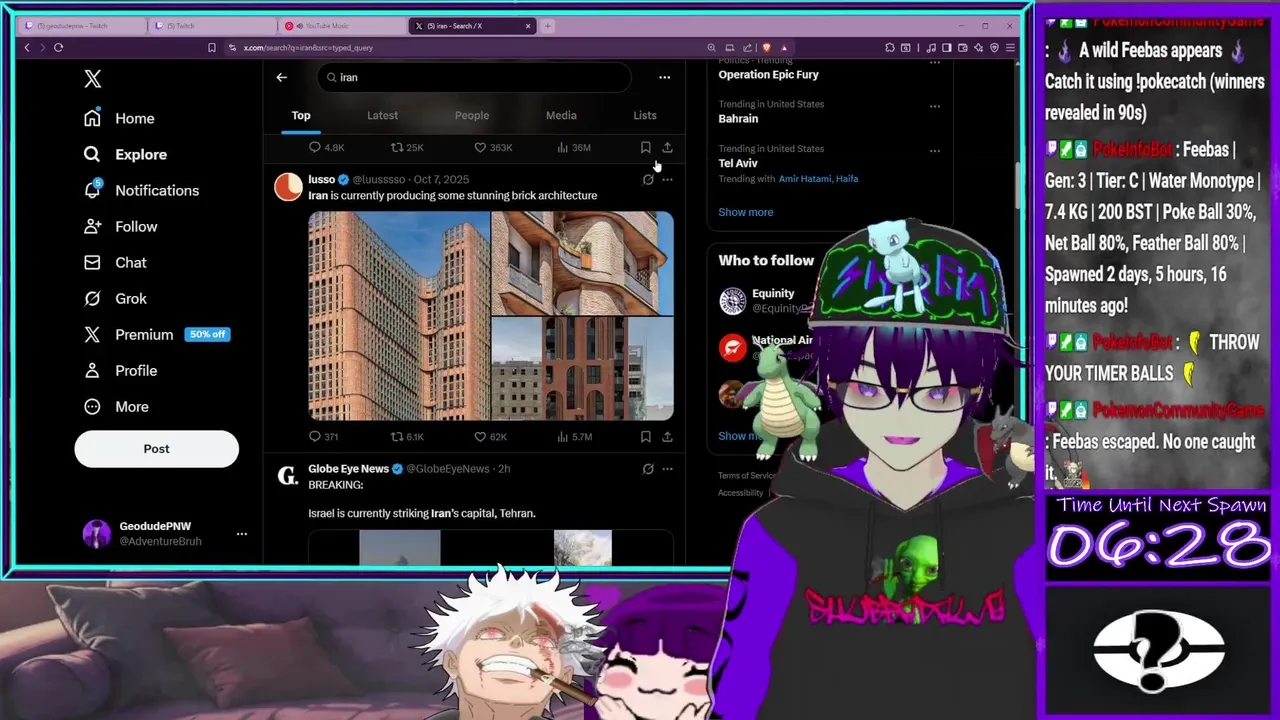This screenshot has height=720, width=1280.
Task: Open browser hamburger menu
Action: 1011,47
